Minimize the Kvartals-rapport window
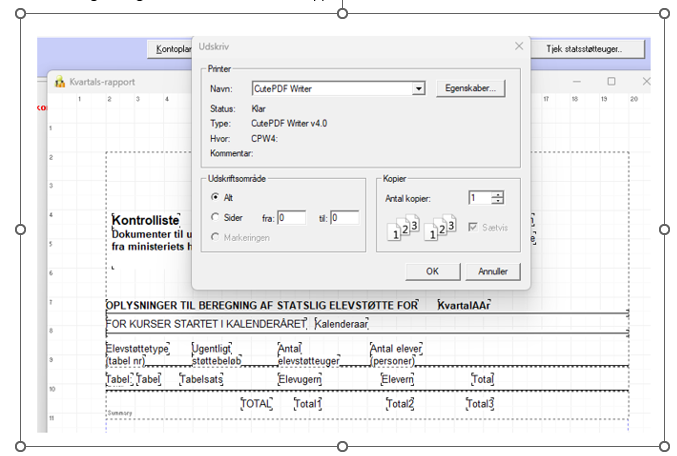The image size is (677, 456). point(576,81)
